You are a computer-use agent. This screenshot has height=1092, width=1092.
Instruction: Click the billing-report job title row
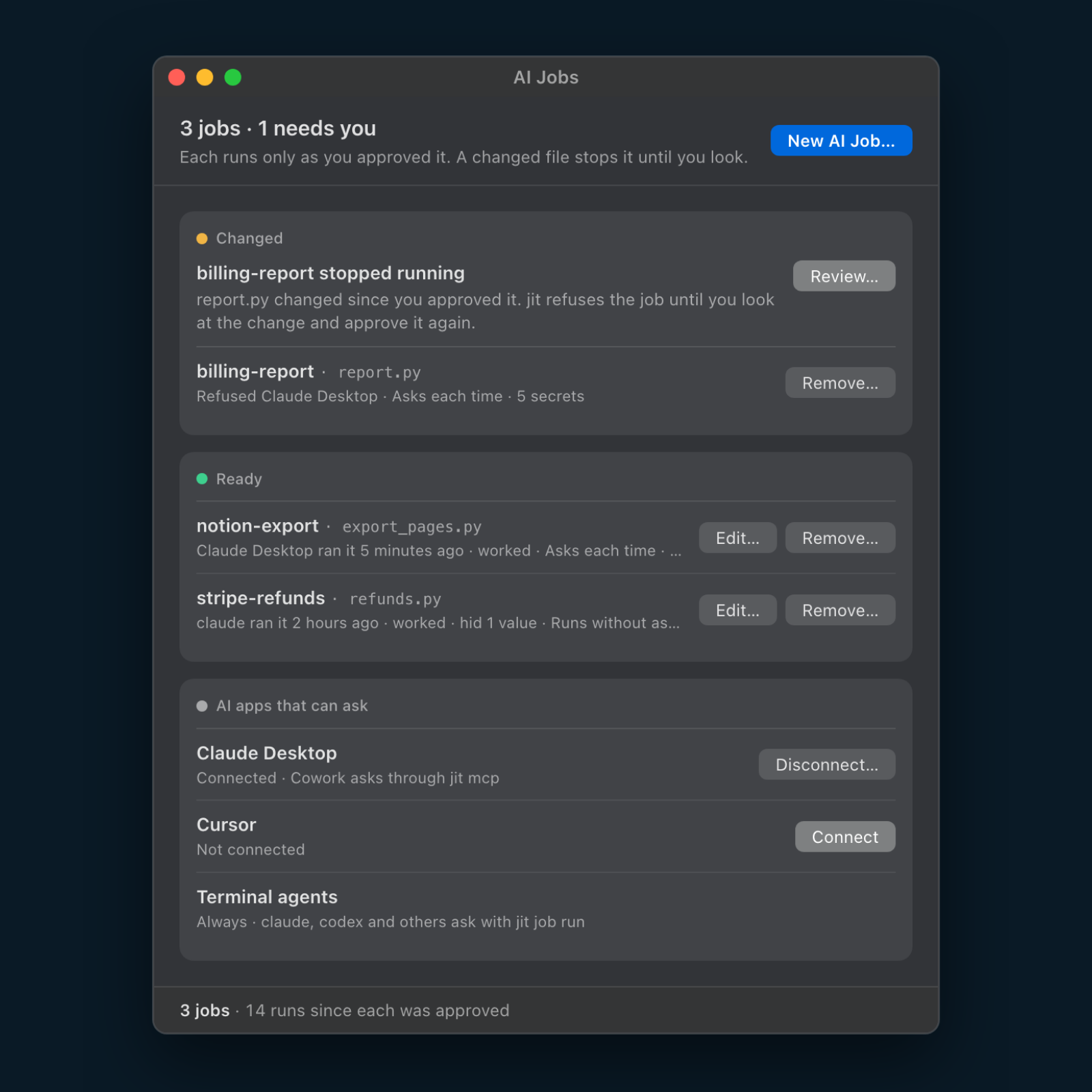(x=255, y=371)
